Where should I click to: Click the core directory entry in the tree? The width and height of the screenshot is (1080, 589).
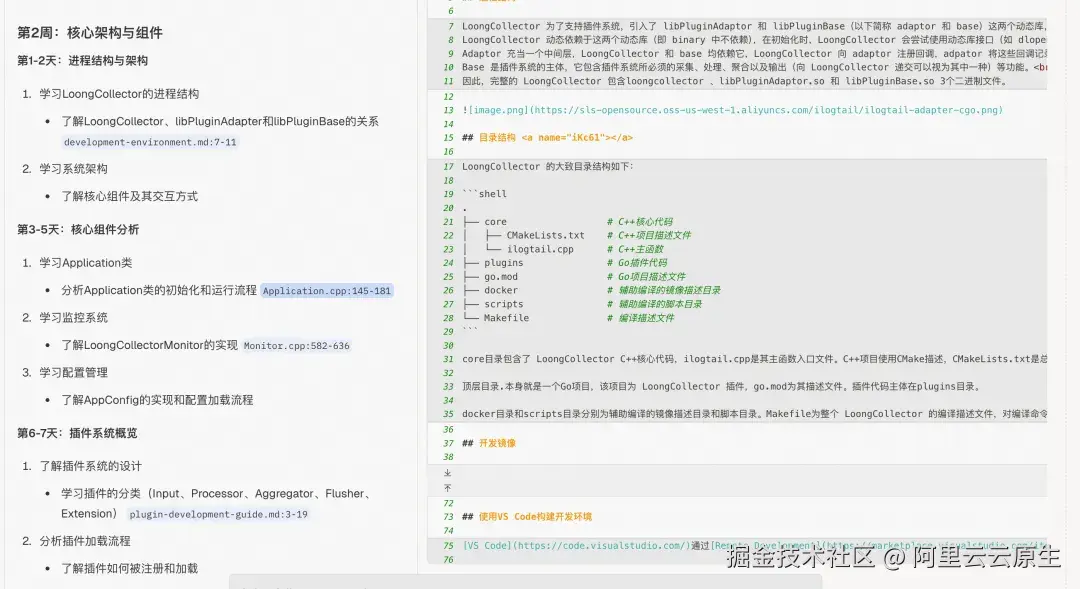[x=495, y=222]
